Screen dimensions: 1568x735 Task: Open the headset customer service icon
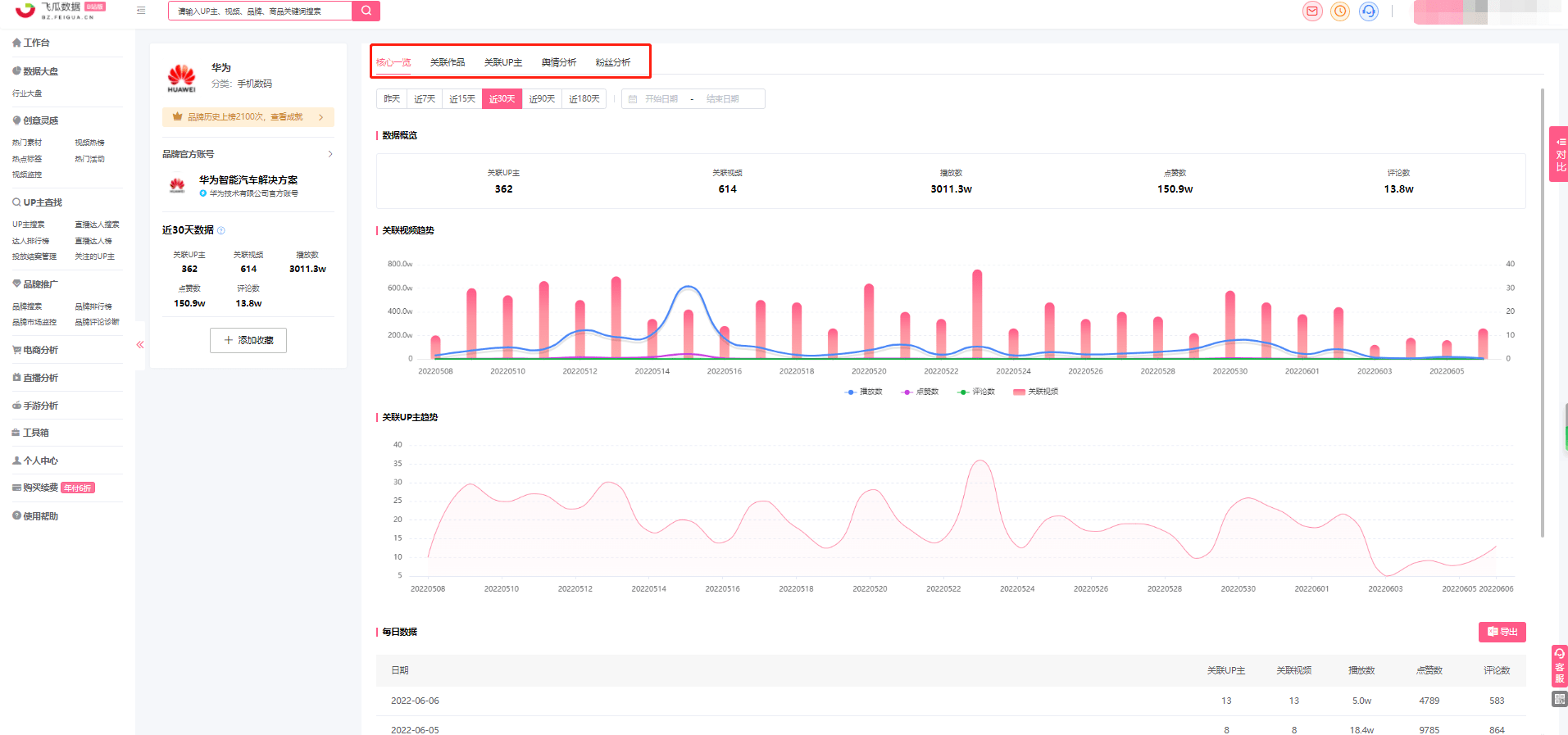point(1368,11)
